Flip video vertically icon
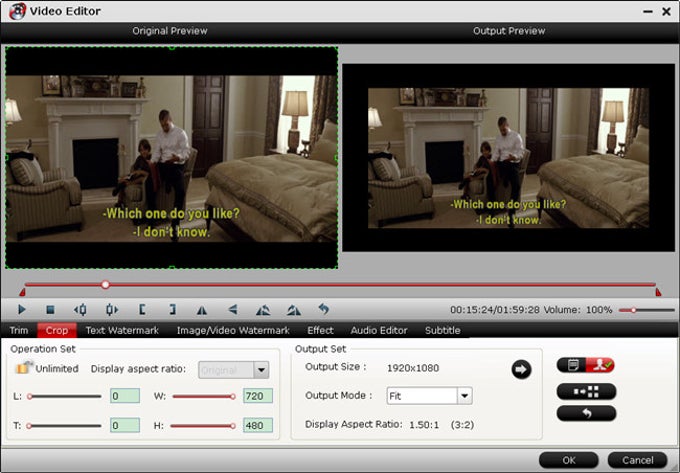Screen dimensions: 680x473 click(233, 310)
